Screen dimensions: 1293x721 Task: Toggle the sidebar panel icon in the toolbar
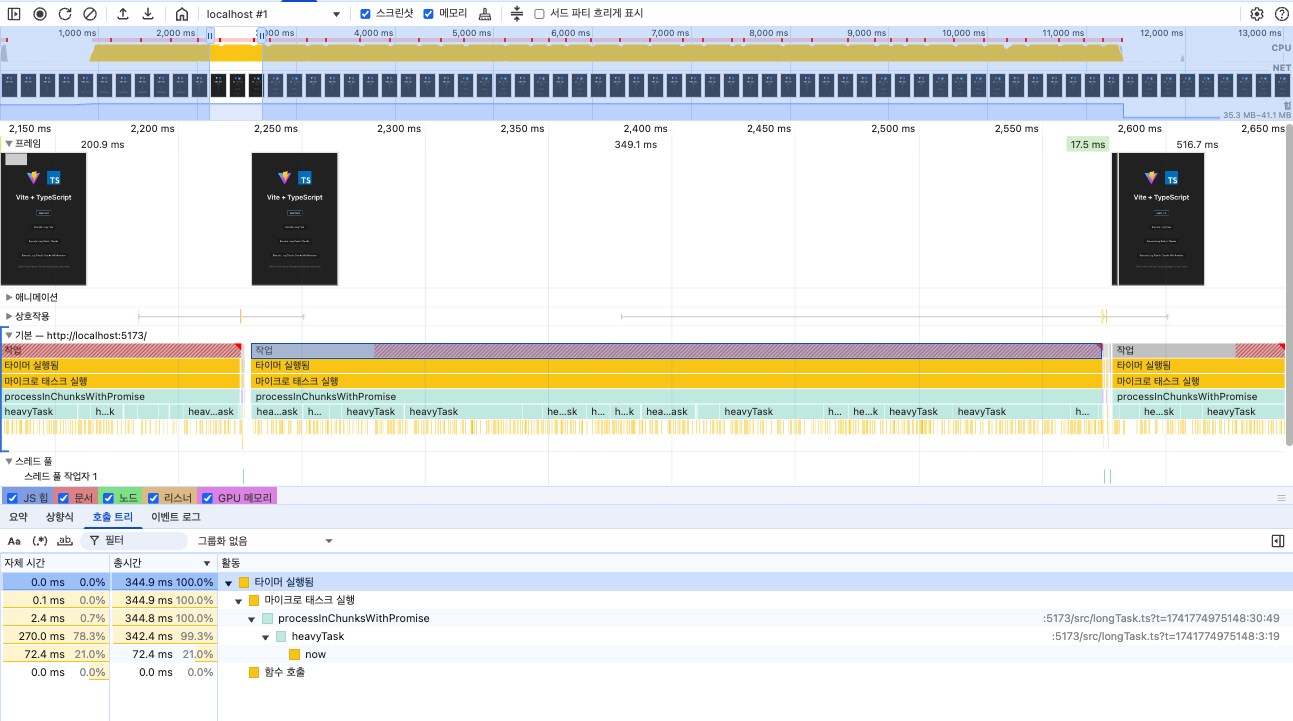pos(14,14)
